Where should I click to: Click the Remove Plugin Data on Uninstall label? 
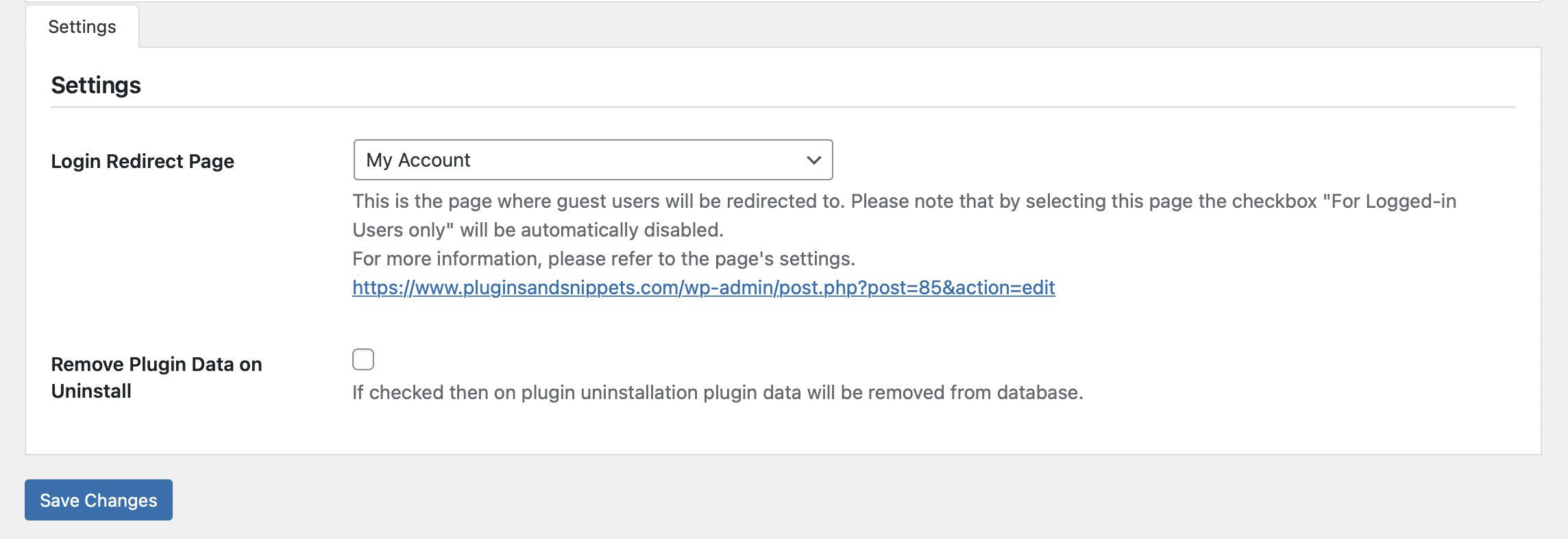(156, 377)
